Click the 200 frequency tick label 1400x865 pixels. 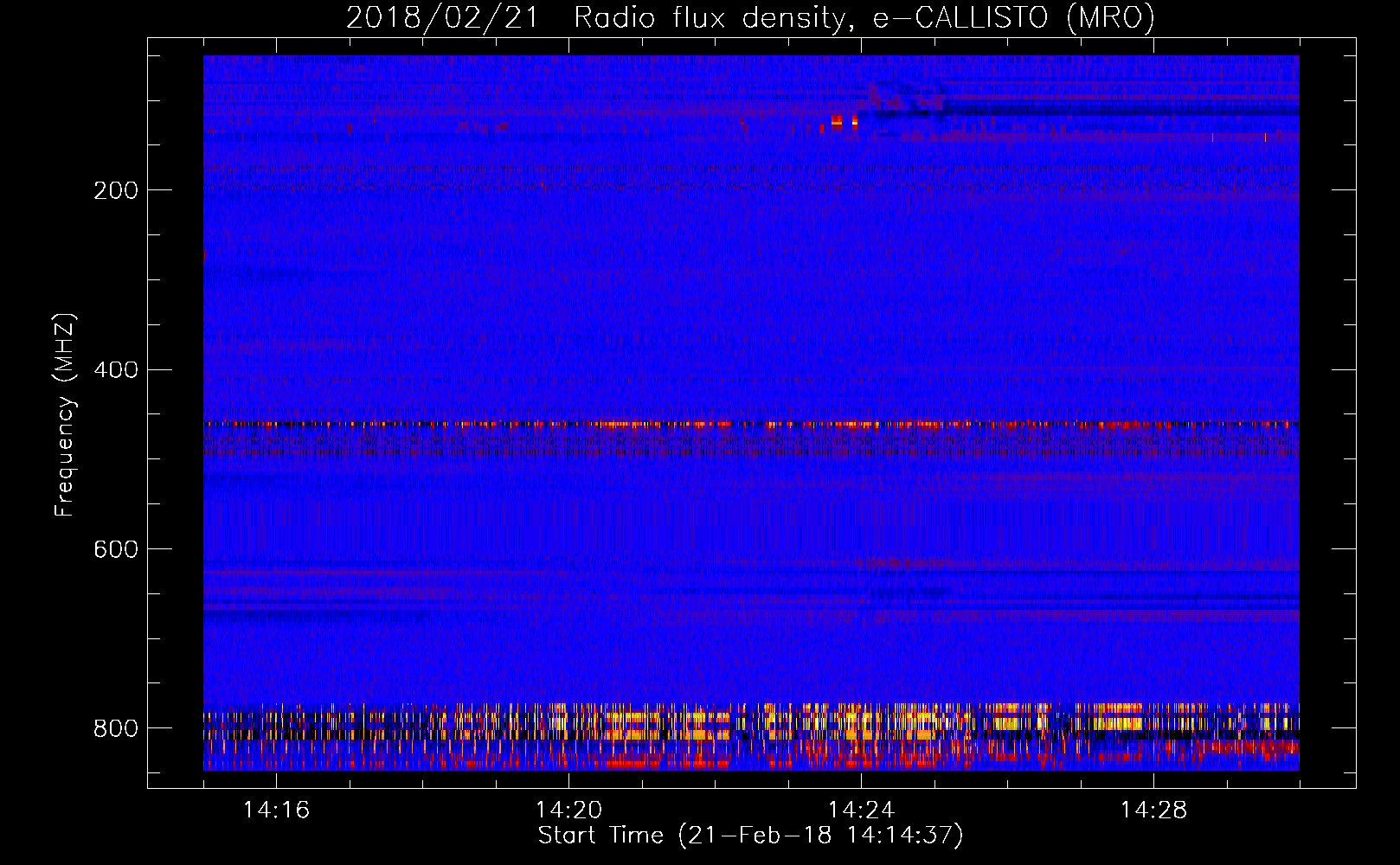[x=116, y=190]
